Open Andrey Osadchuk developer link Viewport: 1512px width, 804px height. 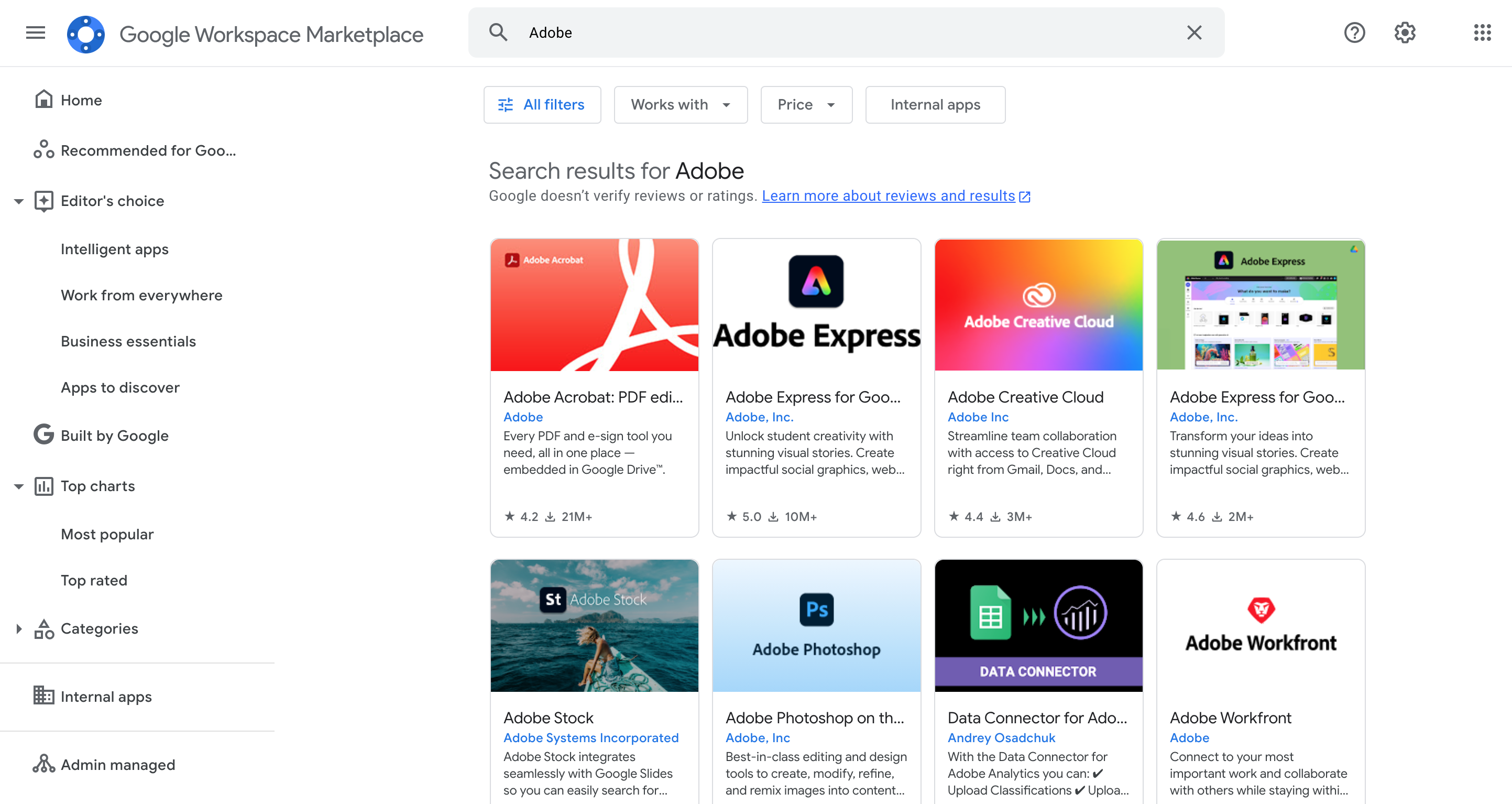(1001, 737)
